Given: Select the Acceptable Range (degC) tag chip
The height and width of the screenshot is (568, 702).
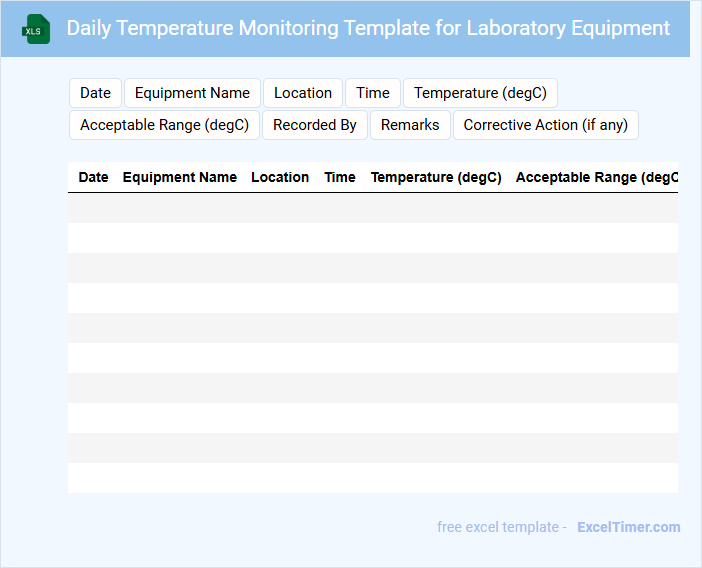Looking at the screenshot, I should coord(164,125).
